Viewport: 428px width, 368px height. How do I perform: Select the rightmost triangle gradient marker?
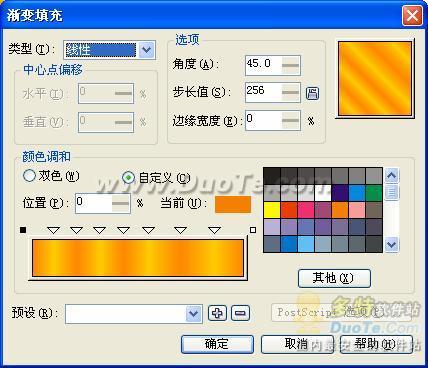point(214,230)
